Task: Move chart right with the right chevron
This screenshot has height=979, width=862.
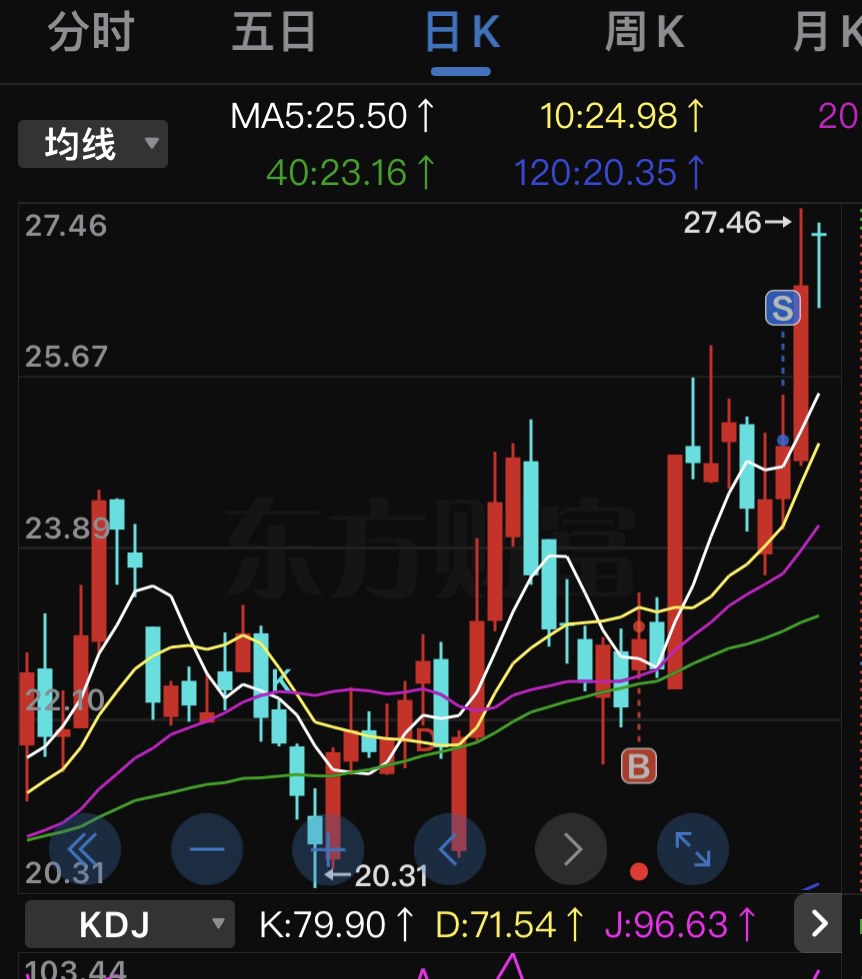Action: pyautogui.click(x=571, y=849)
